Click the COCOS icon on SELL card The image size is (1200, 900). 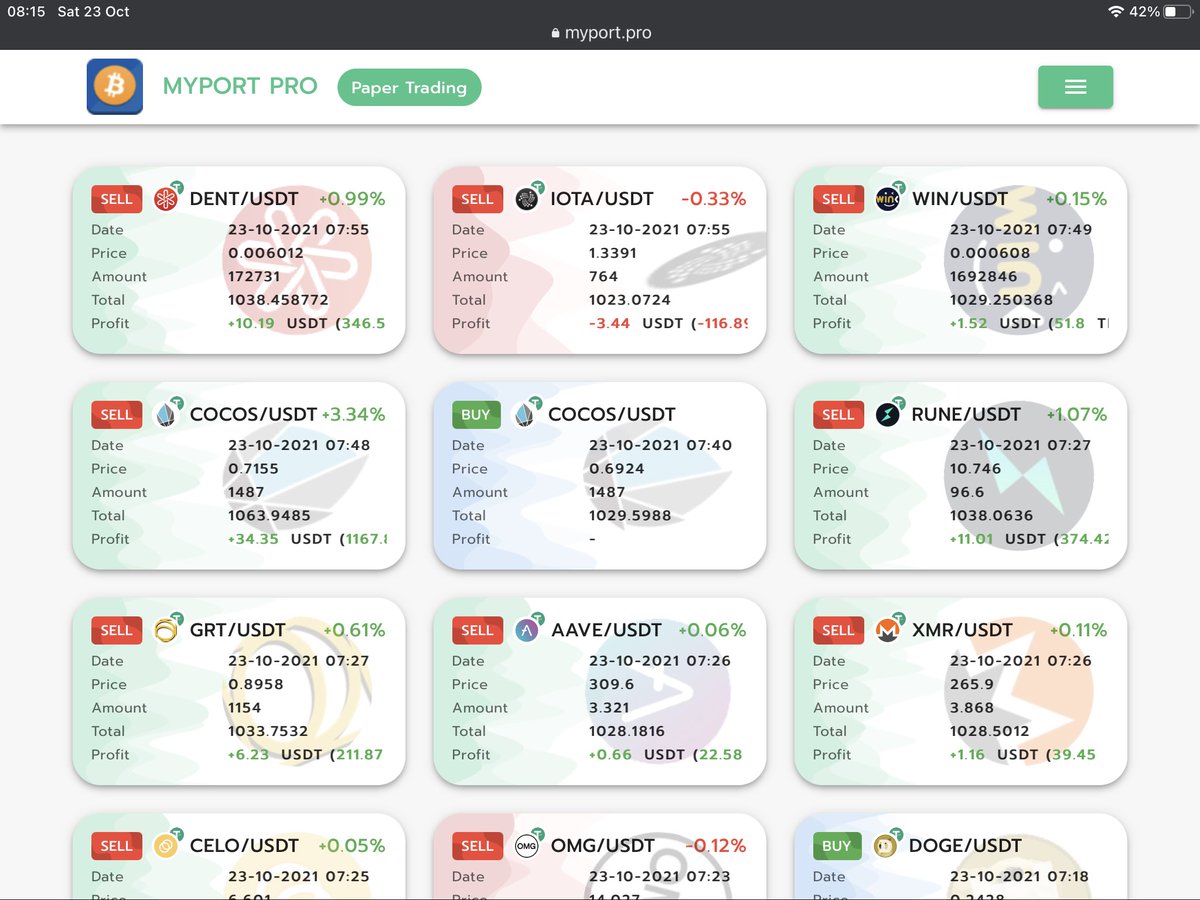166,414
